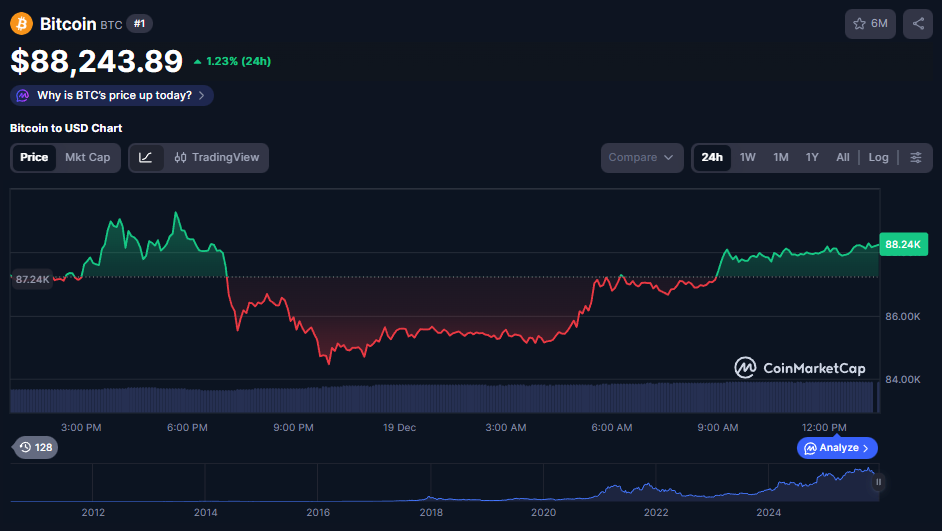
Task: Click the 87.24K opening price label
Action: 32,279
